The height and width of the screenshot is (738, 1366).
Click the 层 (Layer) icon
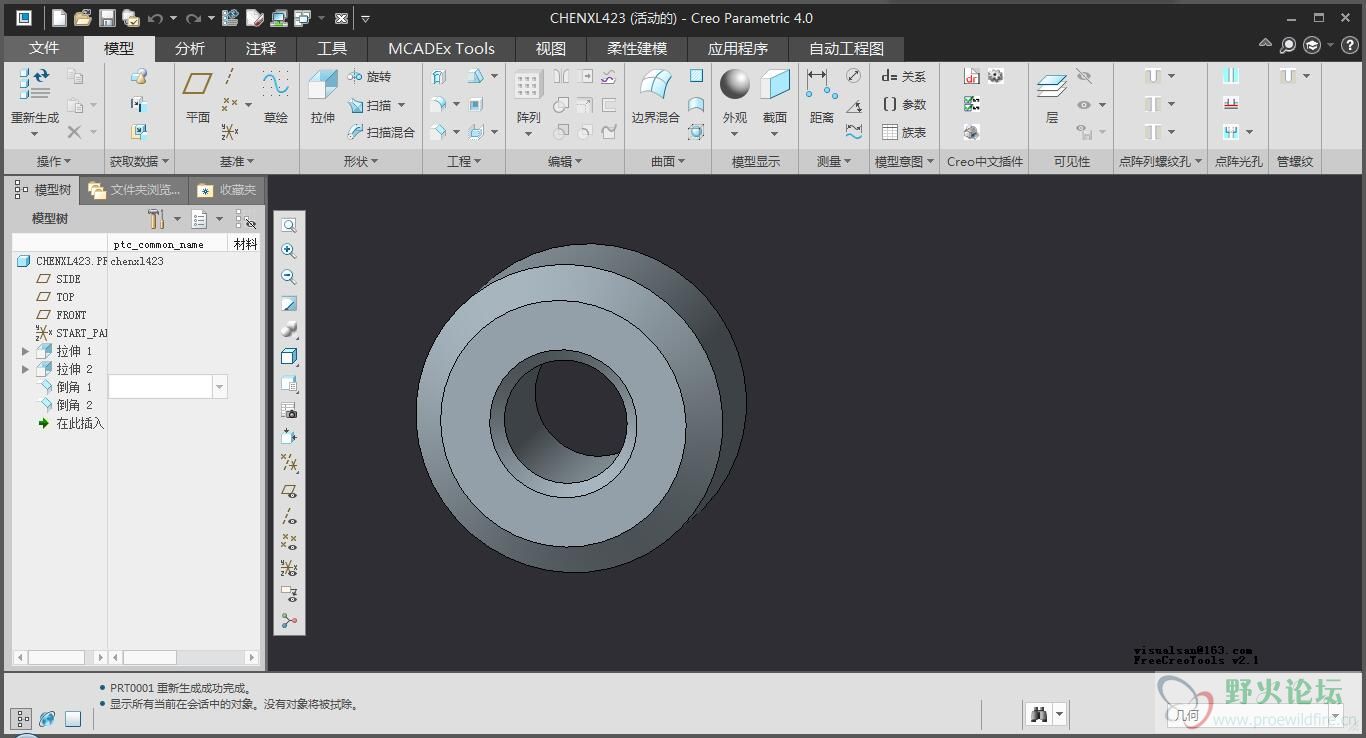pyautogui.click(x=1051, y=86)
